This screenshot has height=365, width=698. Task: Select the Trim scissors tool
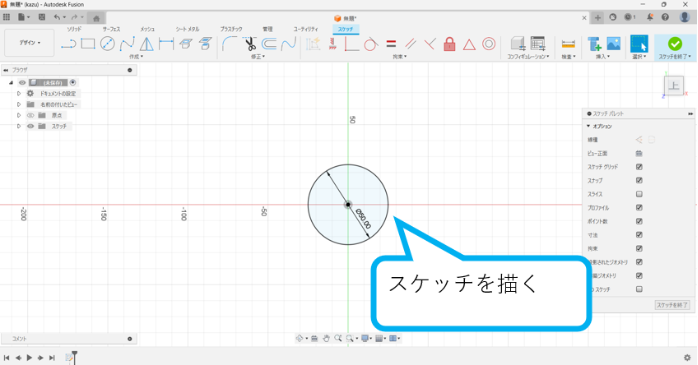click(x=250, y=44)
